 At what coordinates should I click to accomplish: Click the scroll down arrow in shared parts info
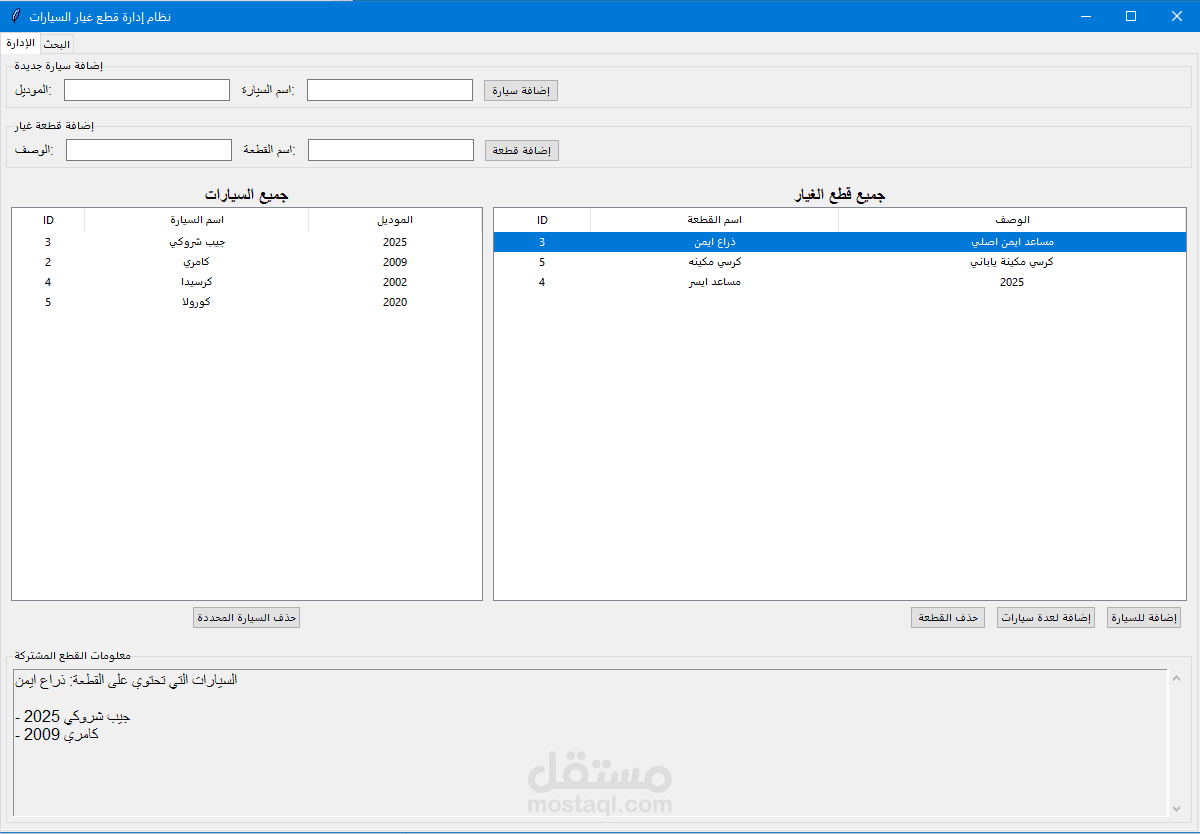(x=1176, y=807)
